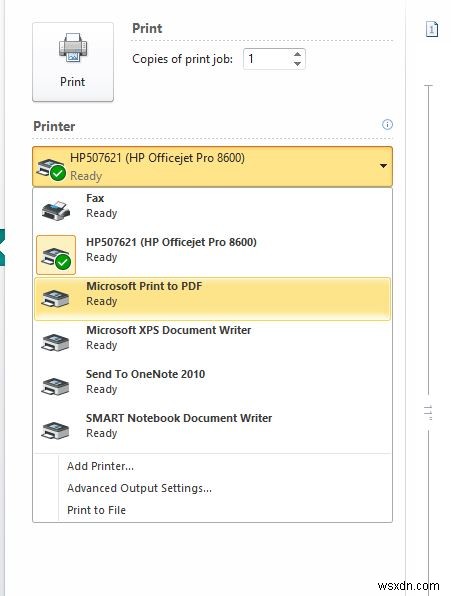Click the SMART Notebook printer icon

(x=55, y=431)
